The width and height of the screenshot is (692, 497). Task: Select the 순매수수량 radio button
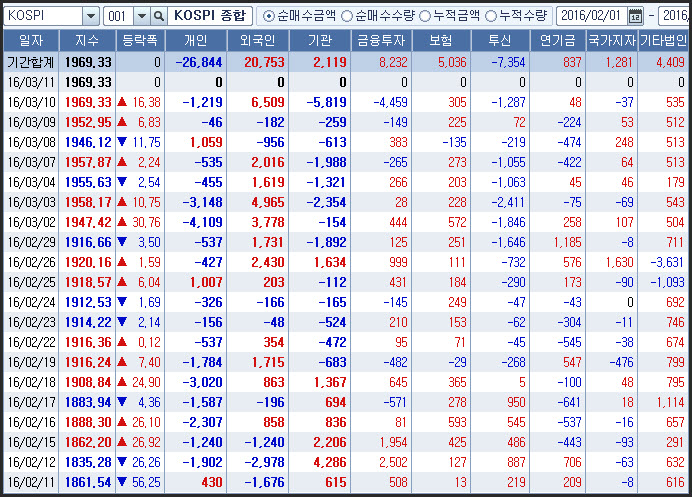(347, 16)
